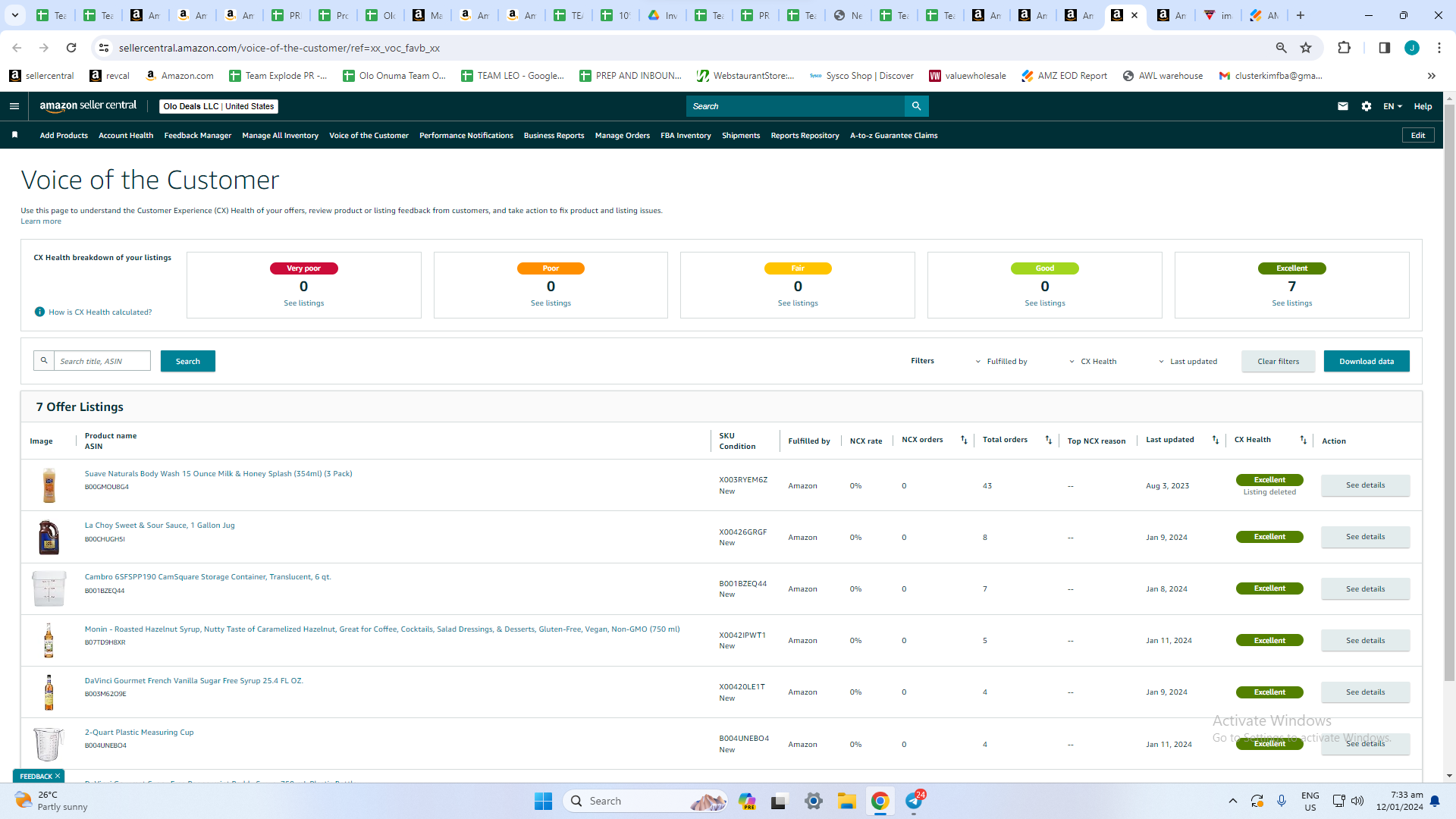Open A-to-z Guarantee Claims menu item
This screenshot has width=1456, height=819.
click(x=893, y=136)
